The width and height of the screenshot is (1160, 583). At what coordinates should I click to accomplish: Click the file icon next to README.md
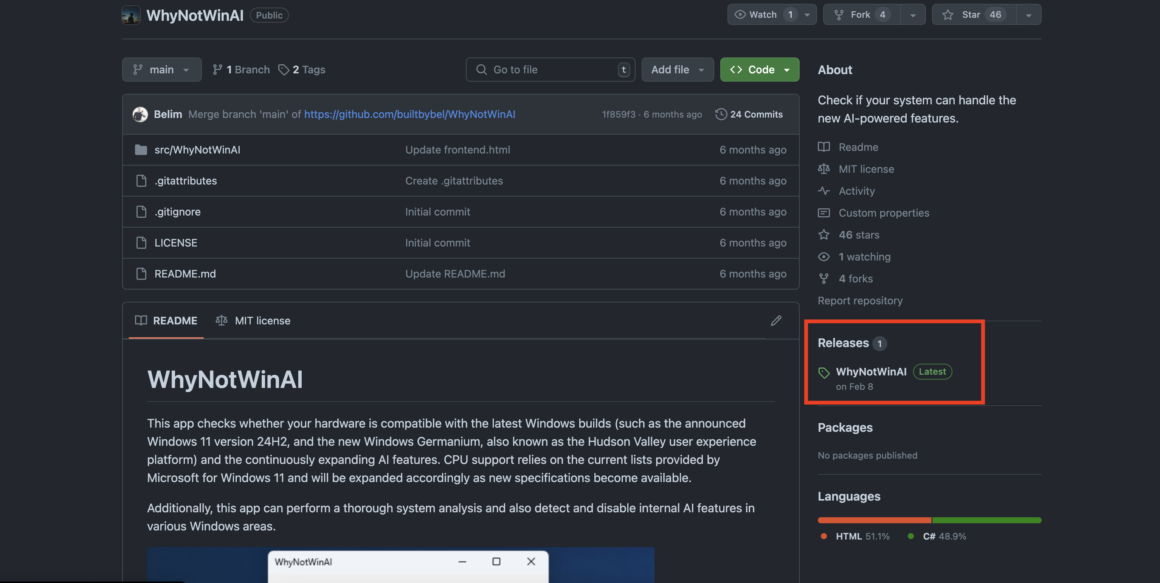coord(141,274)
